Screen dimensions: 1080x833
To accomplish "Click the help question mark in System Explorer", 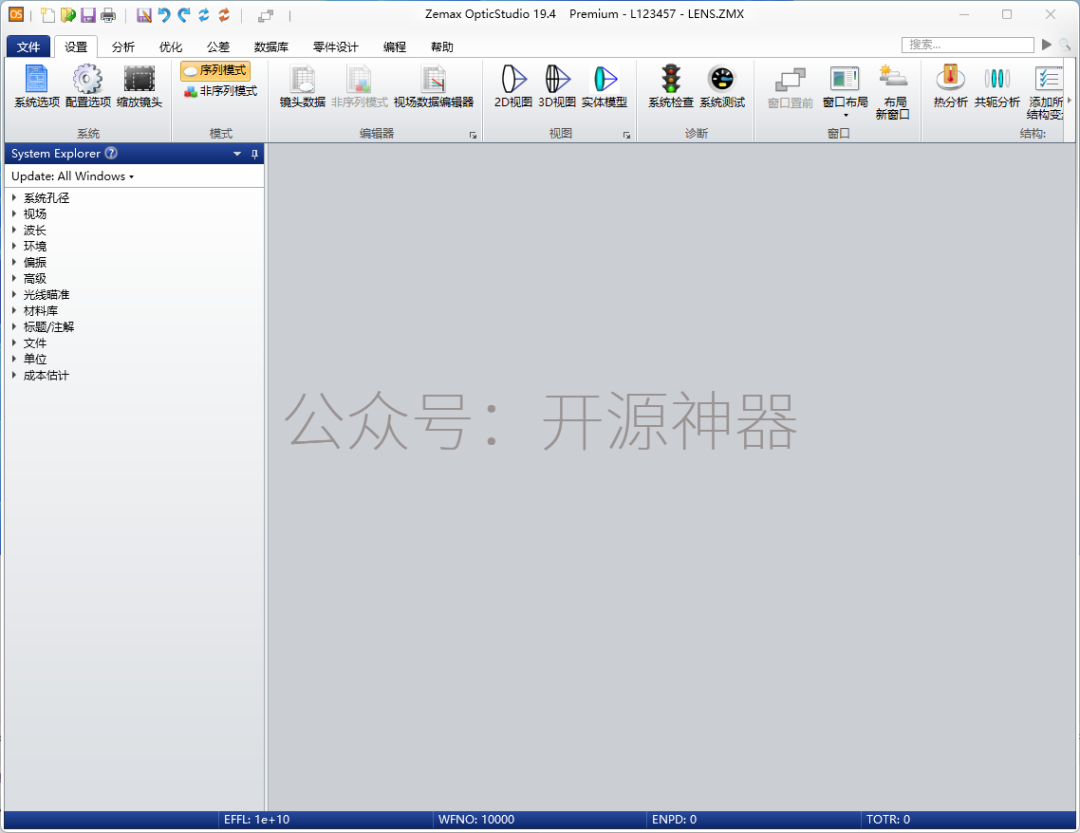I will (111, 153).
